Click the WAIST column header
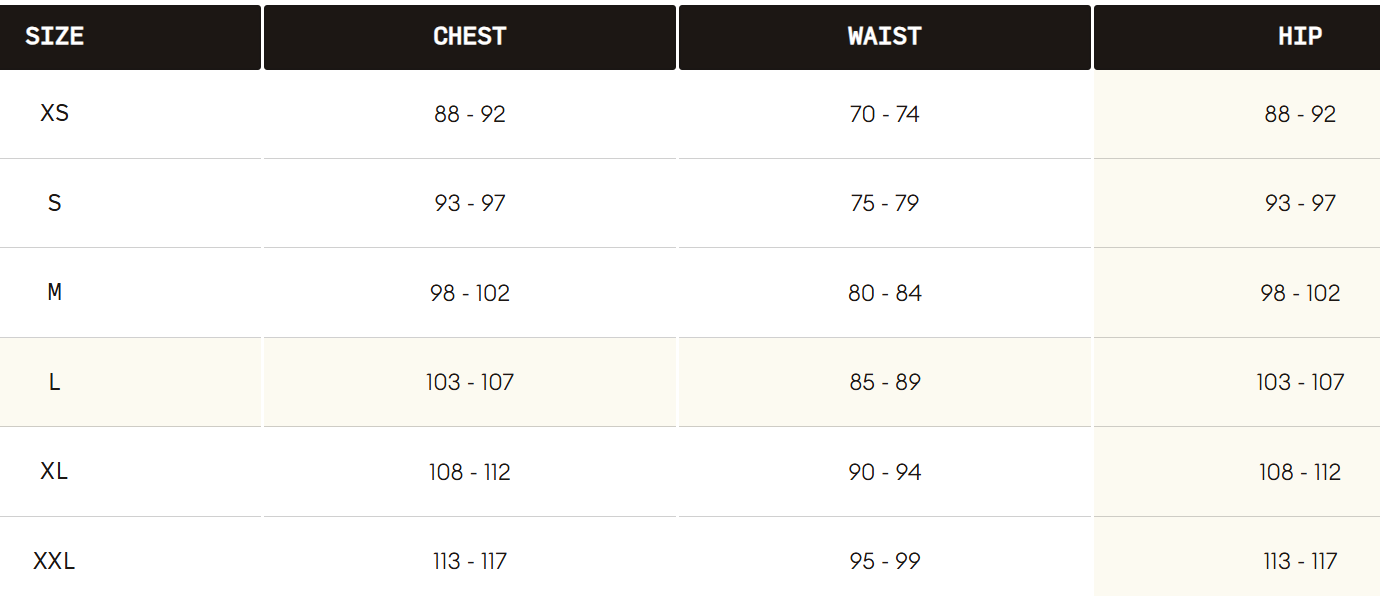This screenshot has height=596, width=1380. click(x=885, y=36)
